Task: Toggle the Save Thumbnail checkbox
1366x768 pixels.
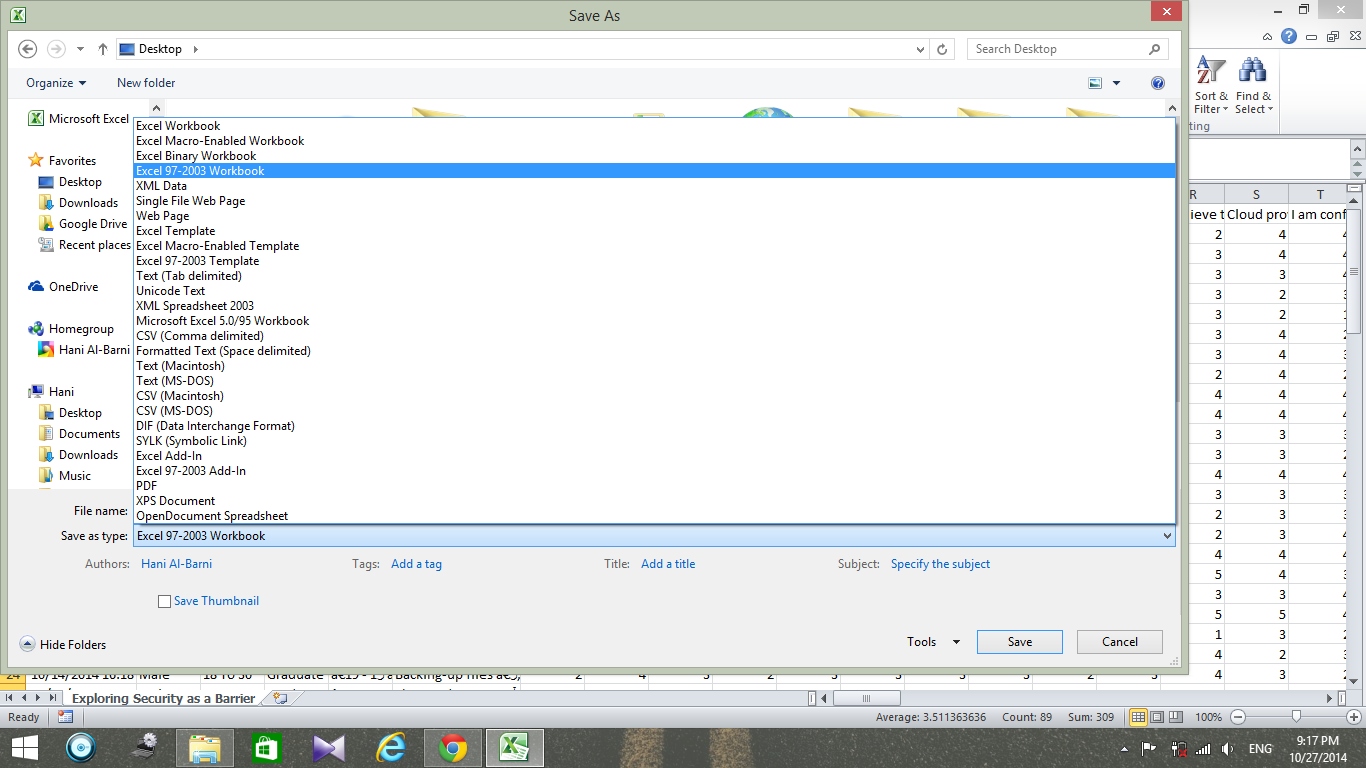Action: tap(165, 601)
